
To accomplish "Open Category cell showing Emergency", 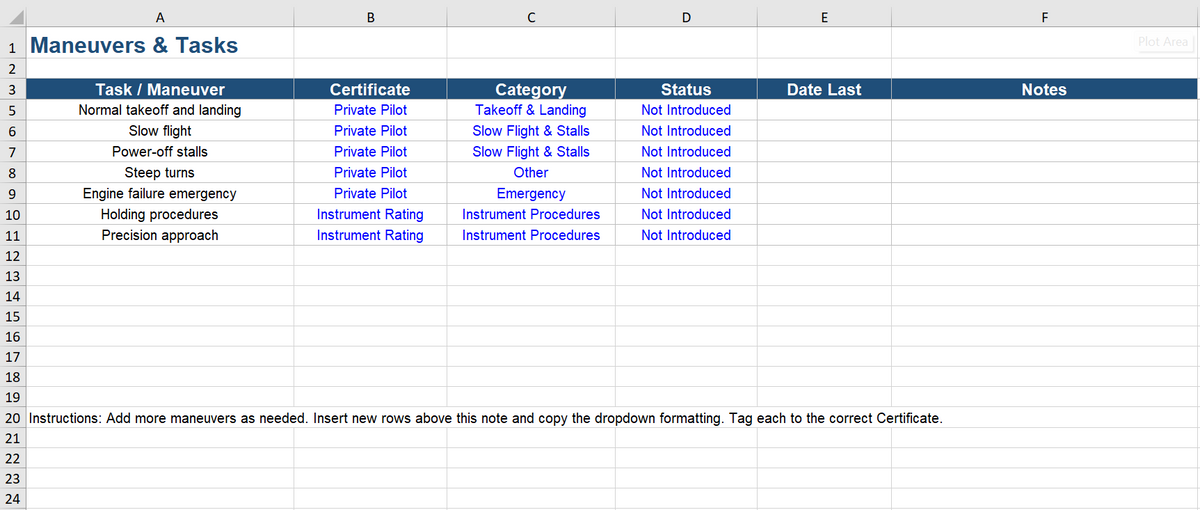I will pos(531,193).
